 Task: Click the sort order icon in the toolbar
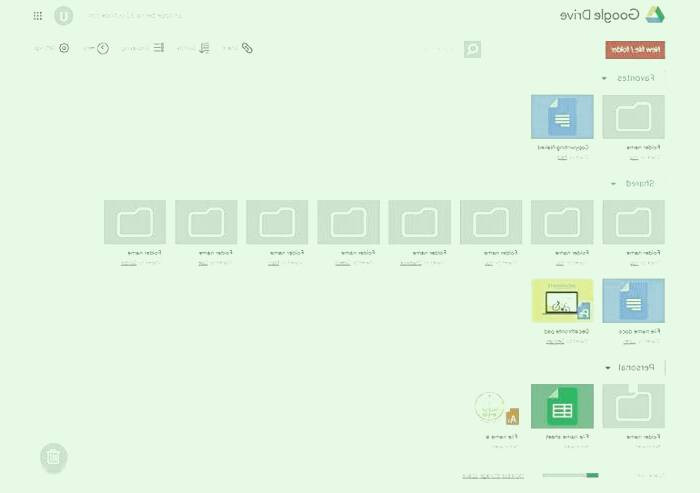(204, 48)
